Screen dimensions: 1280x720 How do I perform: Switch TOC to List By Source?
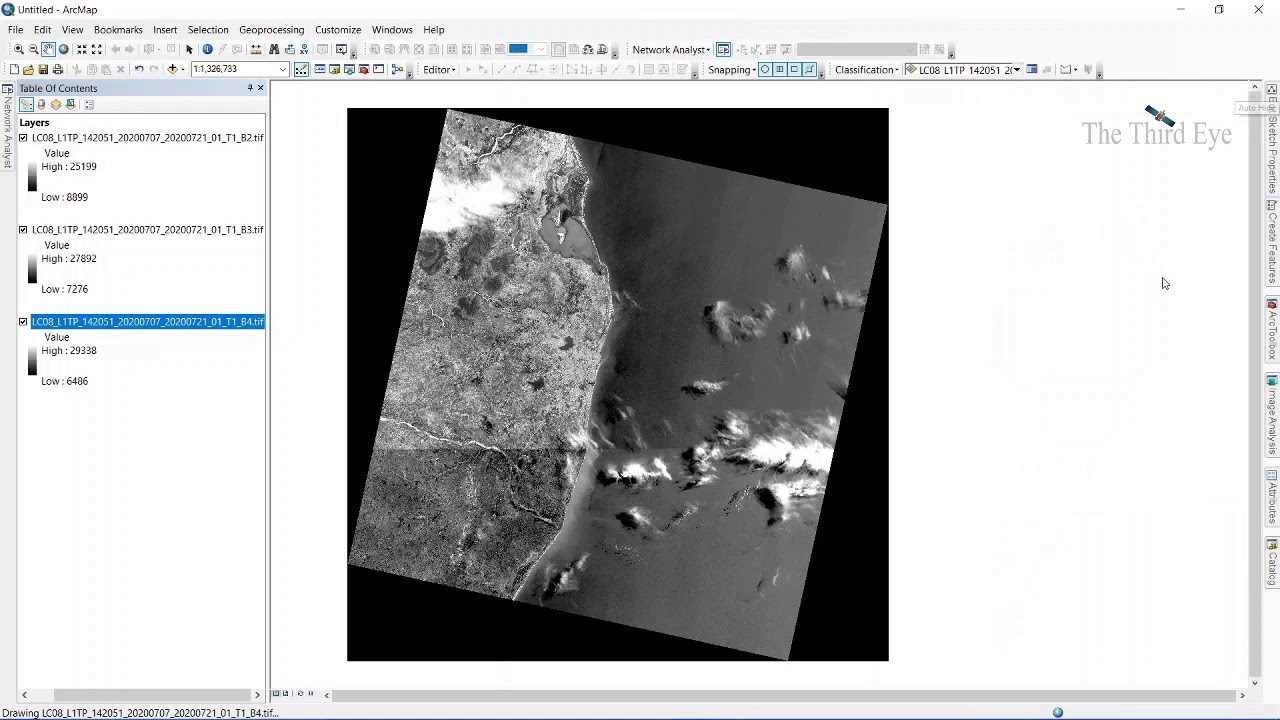tap(41, 104)
